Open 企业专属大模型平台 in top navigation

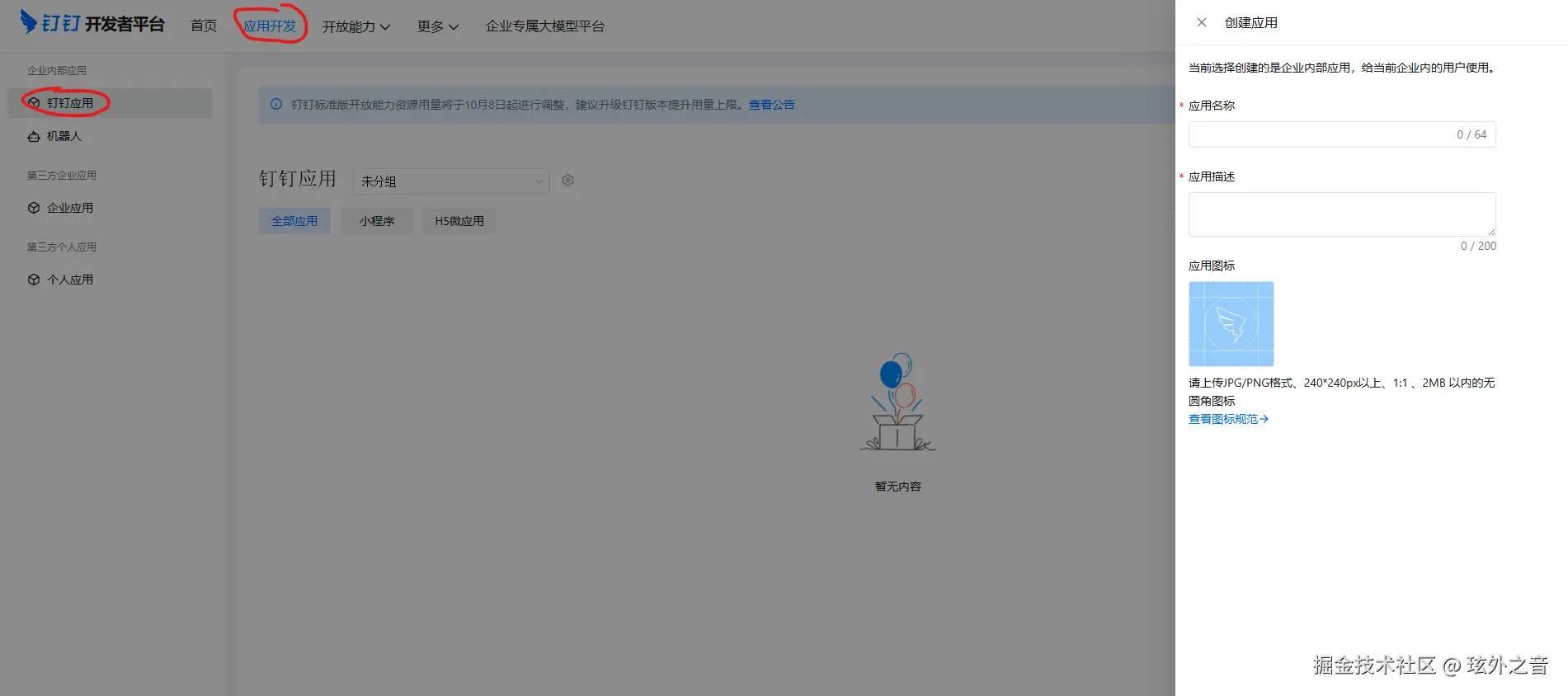(x=545, y=26)
